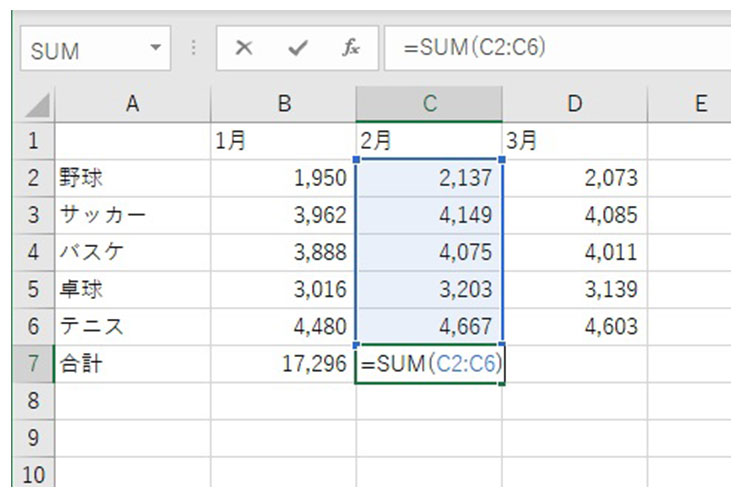Click the Cancel (X) formula button
Image resolution: width=740 pixels, height=499 pixels.
pyautogui.click(x=244, y=49)
